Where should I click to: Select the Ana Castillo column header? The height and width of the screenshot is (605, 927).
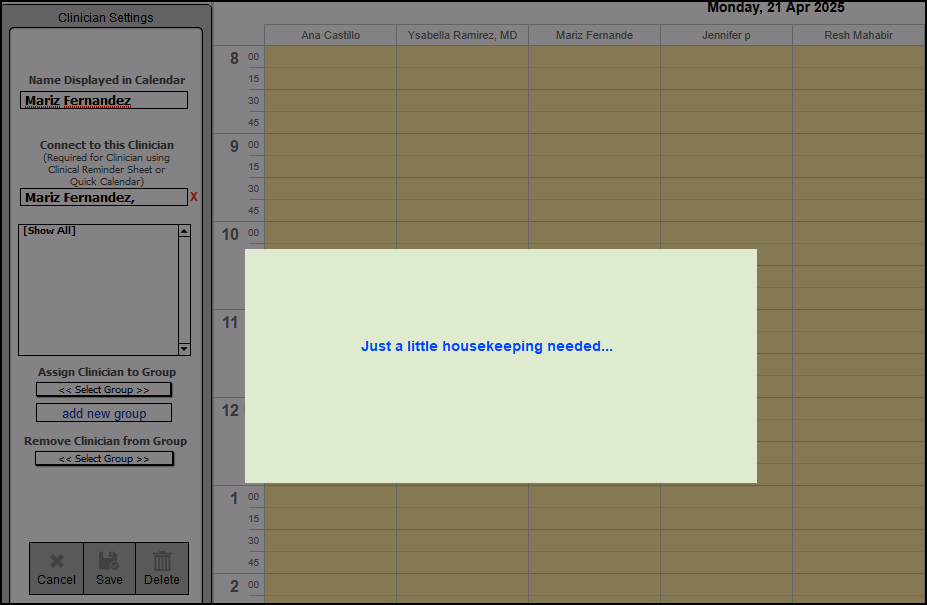click(x=330, y=35)
